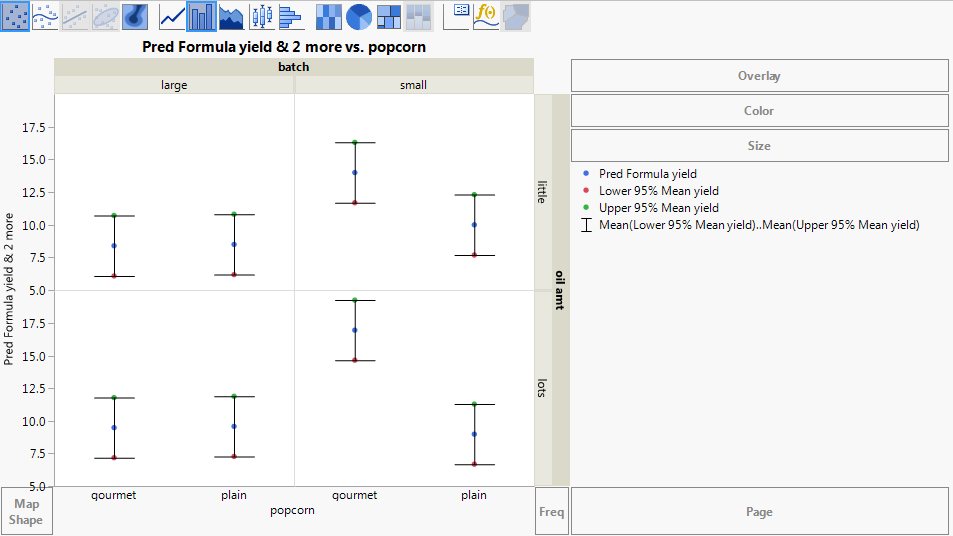This screenshot has width=953, height=536.
Task: Click blue point for gourmet, large, little
Action: point(114,246)
